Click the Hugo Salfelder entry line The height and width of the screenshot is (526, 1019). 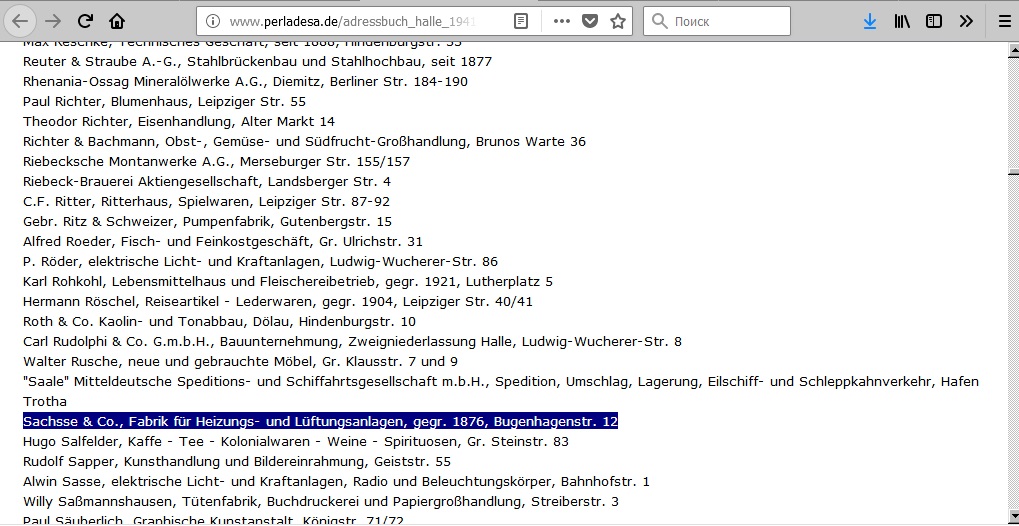click(x=295, y=442)
